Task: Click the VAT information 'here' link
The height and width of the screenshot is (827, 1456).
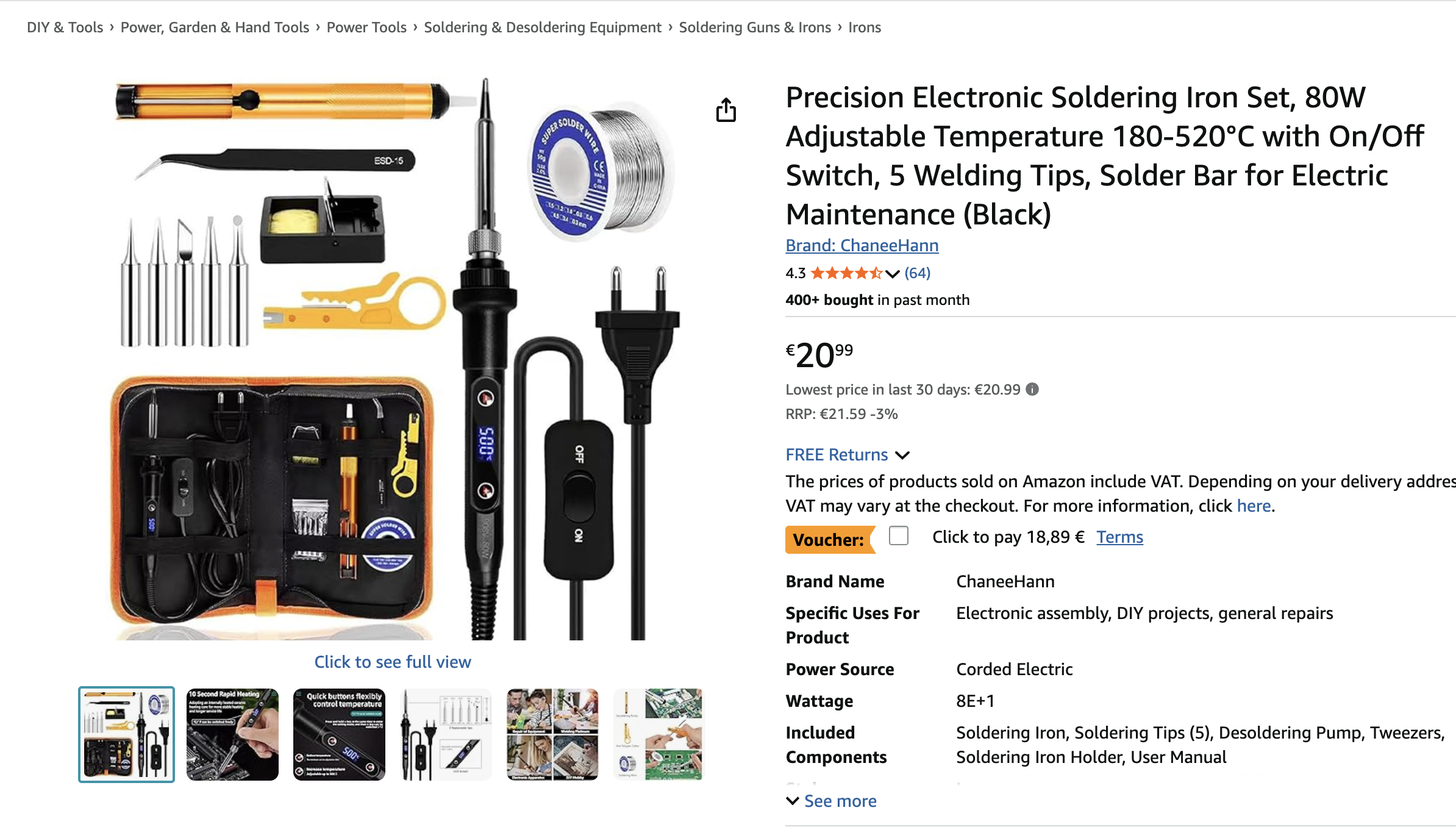Action: 1254,506
